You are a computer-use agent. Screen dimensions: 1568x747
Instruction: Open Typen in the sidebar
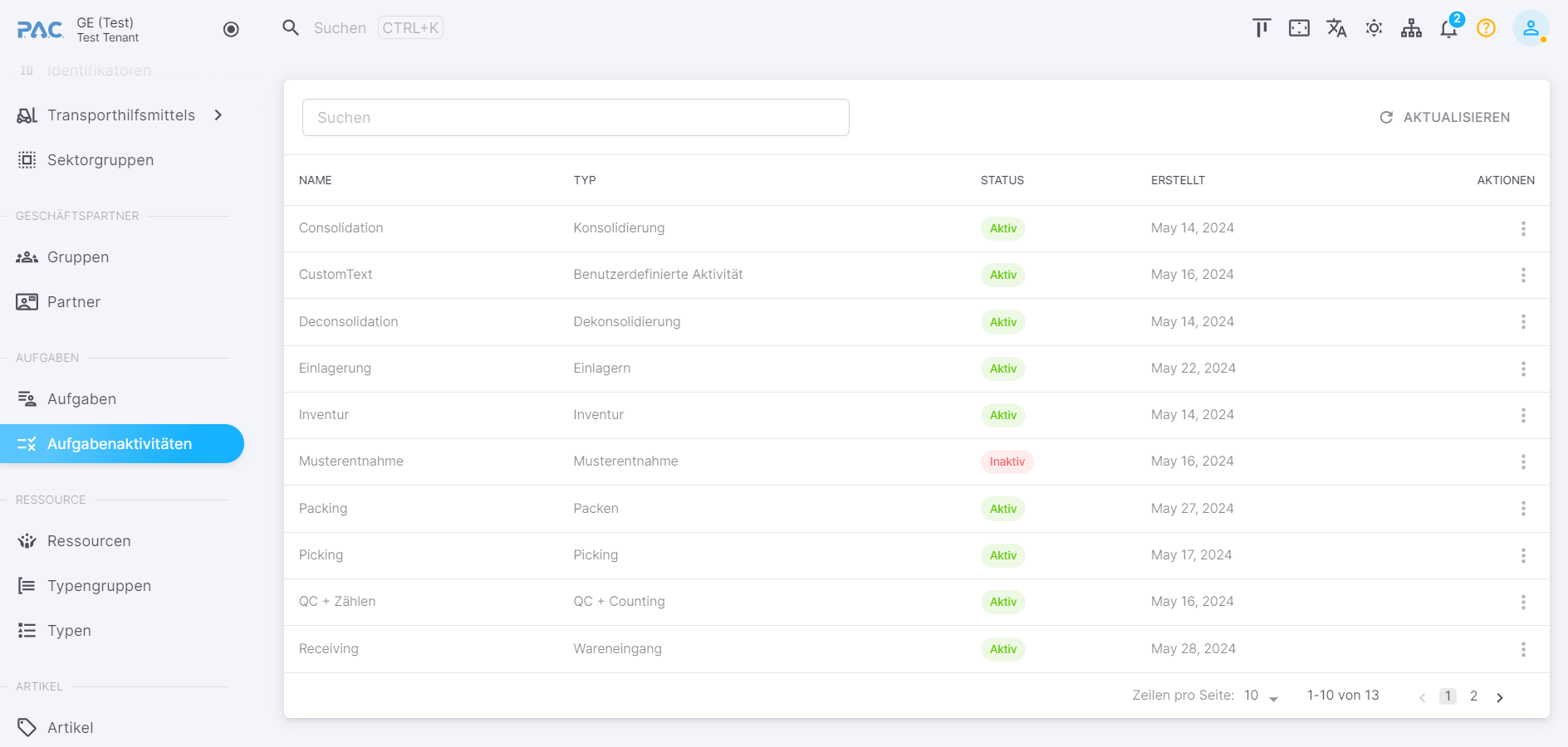click(69, 631)
